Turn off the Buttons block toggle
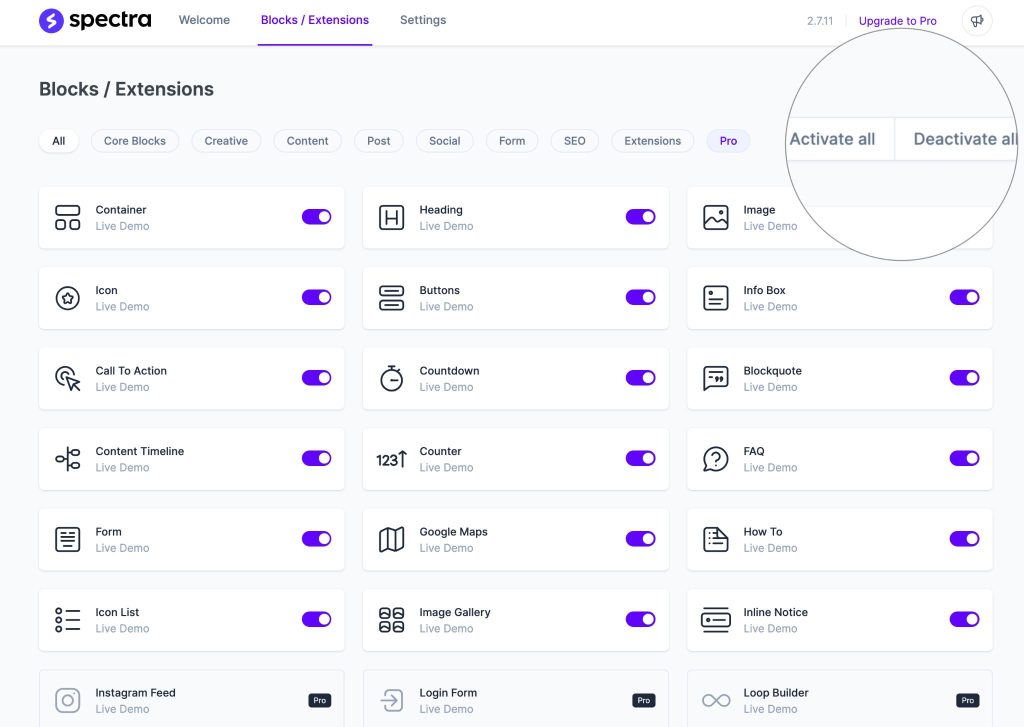Screen dimensions: 1024x727 tap(640, 297)
